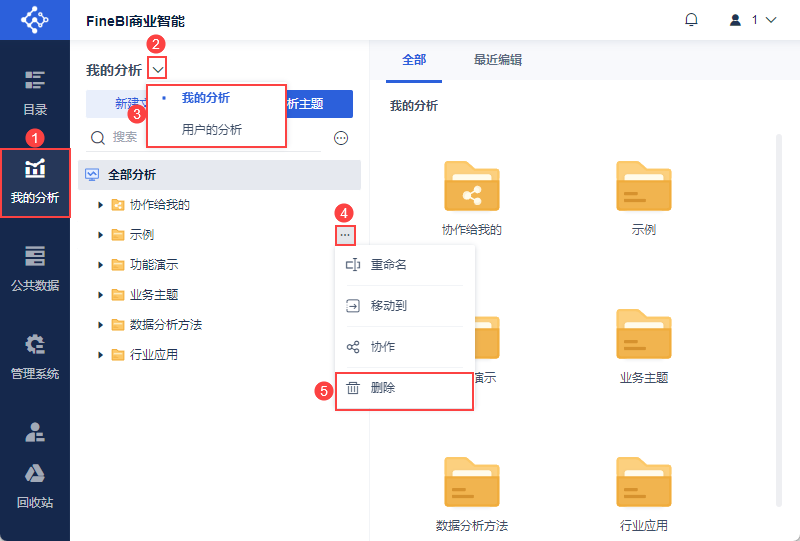
Task: Open the account menu chevron next to 1
Action: 771,20
